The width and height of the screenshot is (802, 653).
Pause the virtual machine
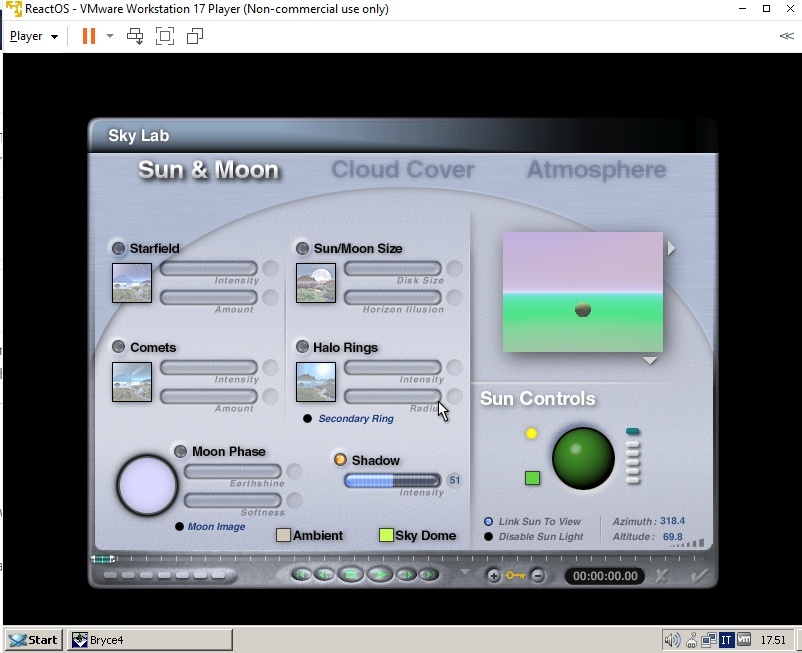tap(89, 36)
